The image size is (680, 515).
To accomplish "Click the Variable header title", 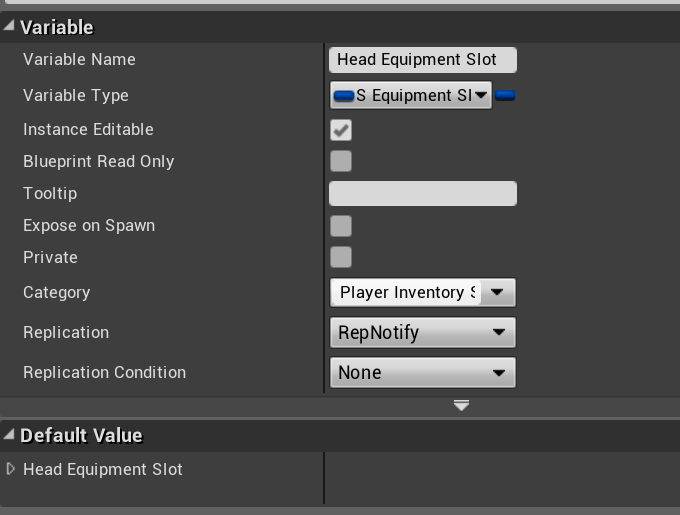I will tap(56, 27).
